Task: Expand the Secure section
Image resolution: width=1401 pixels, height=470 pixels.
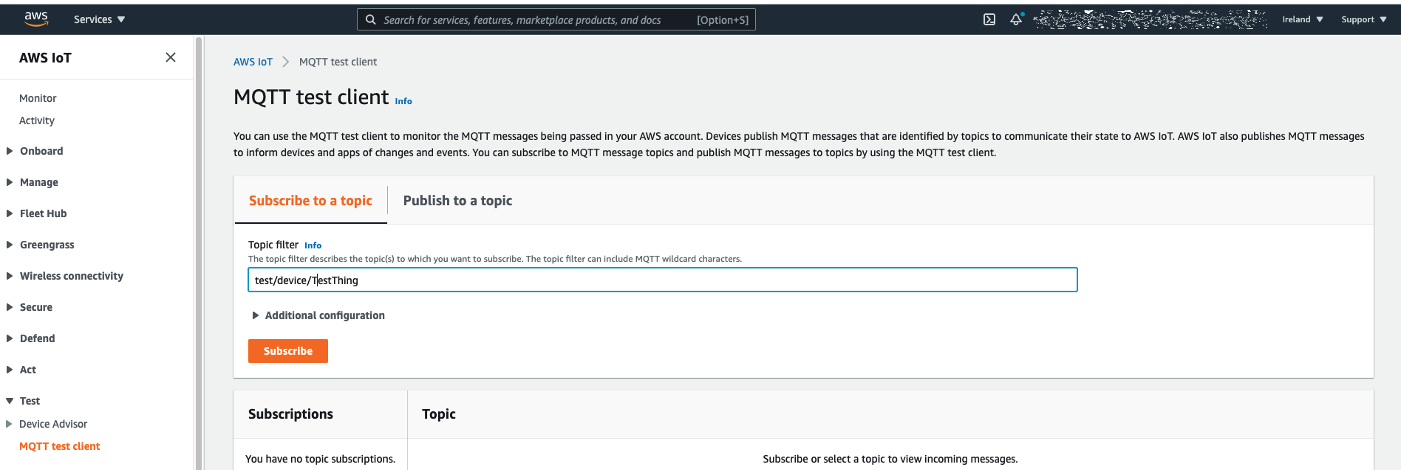Action: point(30,307)
